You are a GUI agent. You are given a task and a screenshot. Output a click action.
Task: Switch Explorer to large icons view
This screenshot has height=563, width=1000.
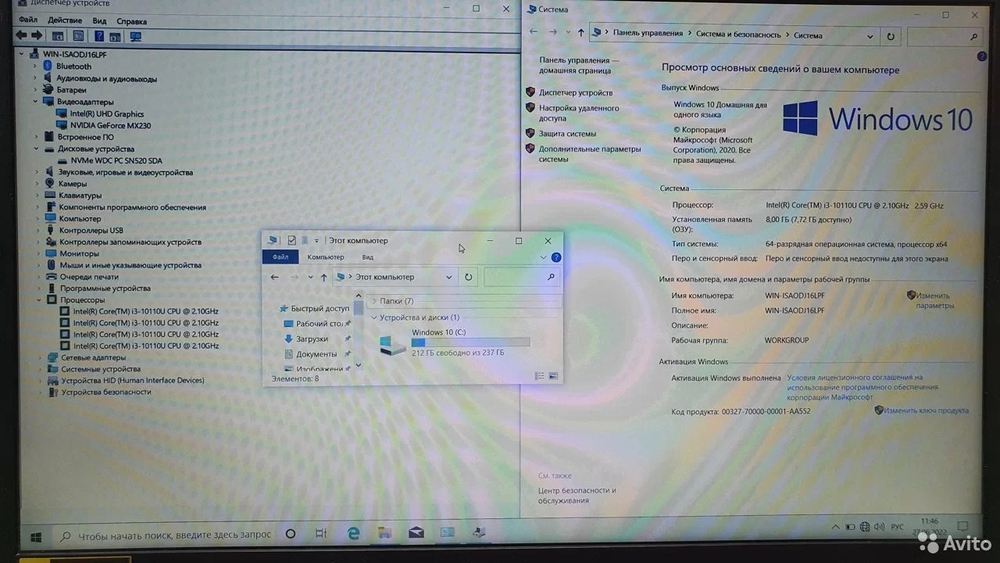(553, 376)
